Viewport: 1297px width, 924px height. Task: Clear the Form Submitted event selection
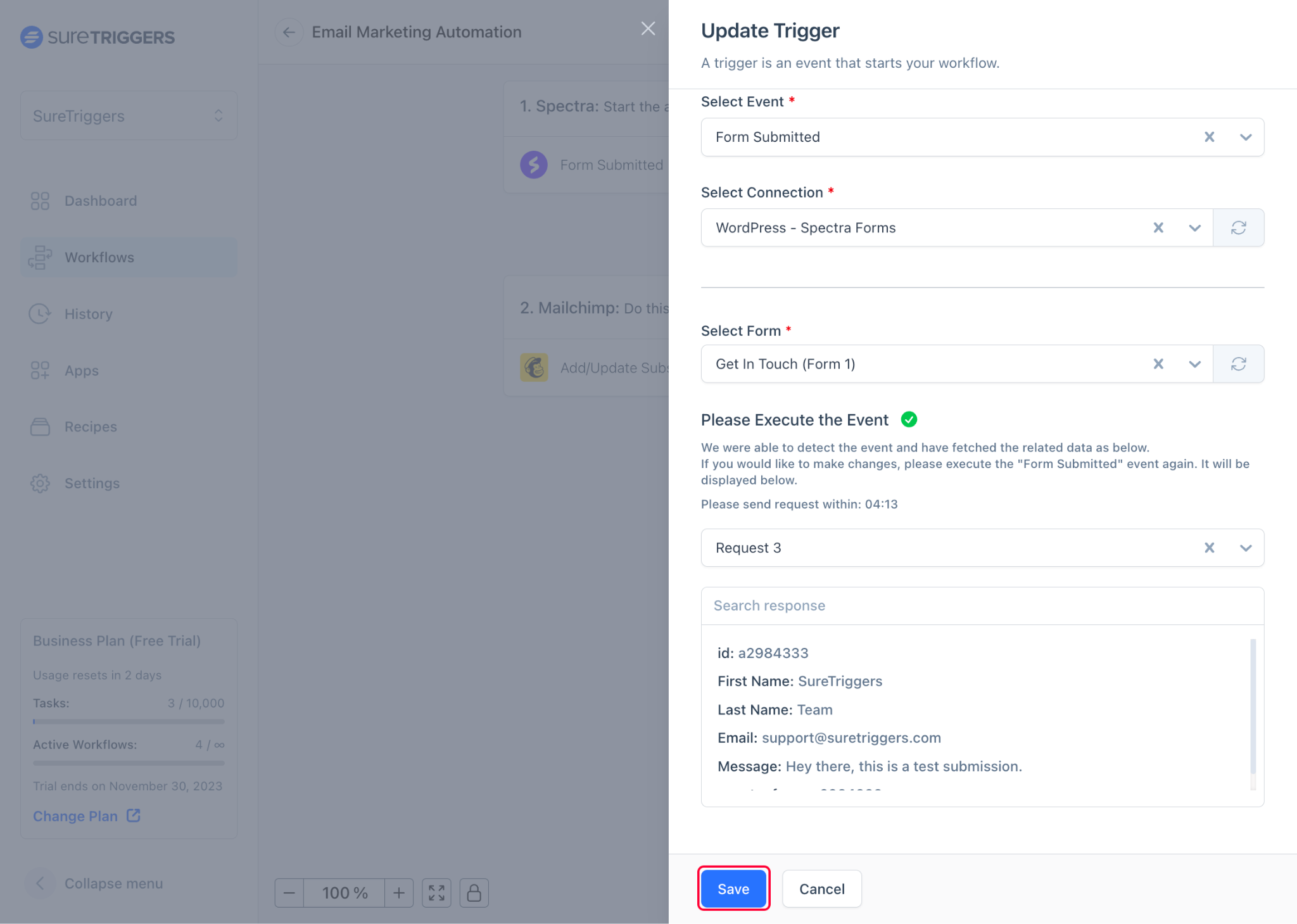pos(1211,136)
